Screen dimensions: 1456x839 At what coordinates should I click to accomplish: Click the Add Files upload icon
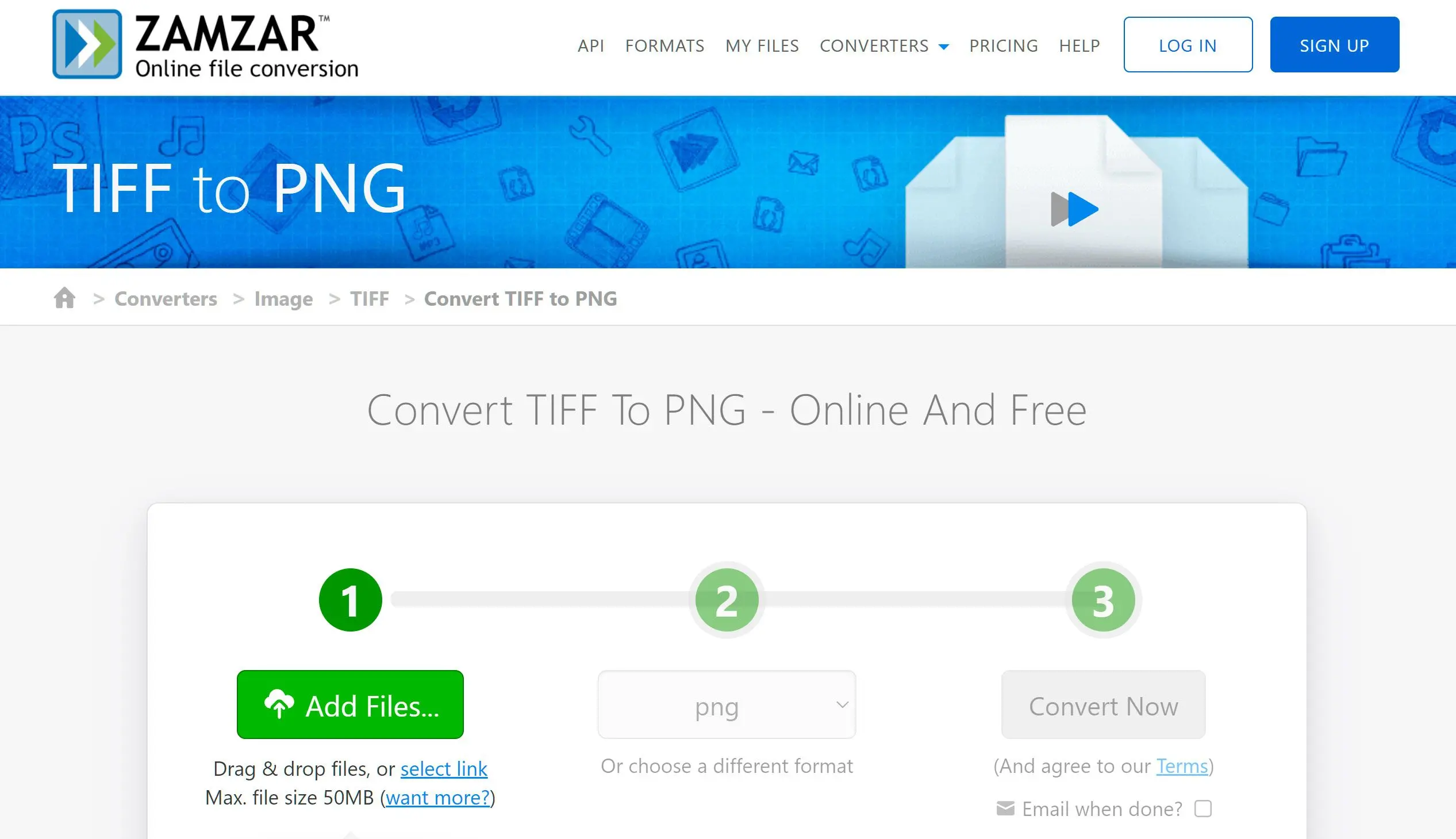point(279,705)
